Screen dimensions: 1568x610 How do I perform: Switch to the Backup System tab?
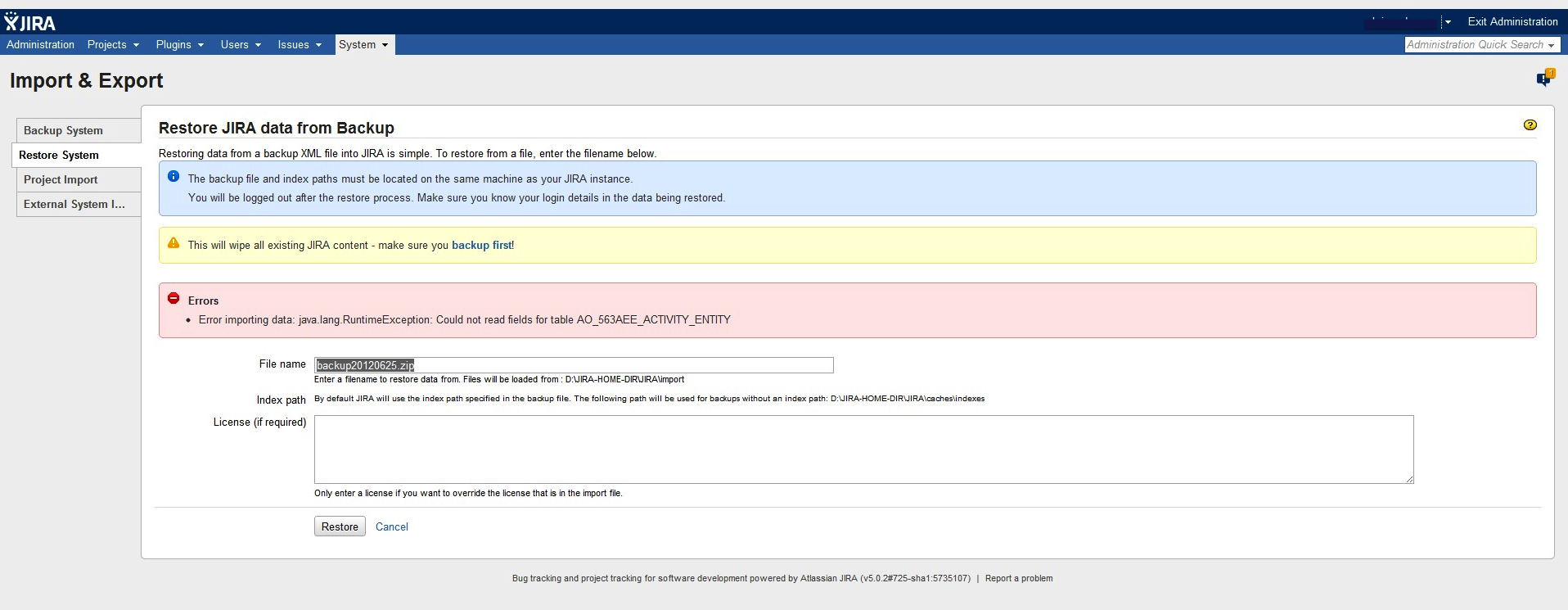tap(79, 131)
